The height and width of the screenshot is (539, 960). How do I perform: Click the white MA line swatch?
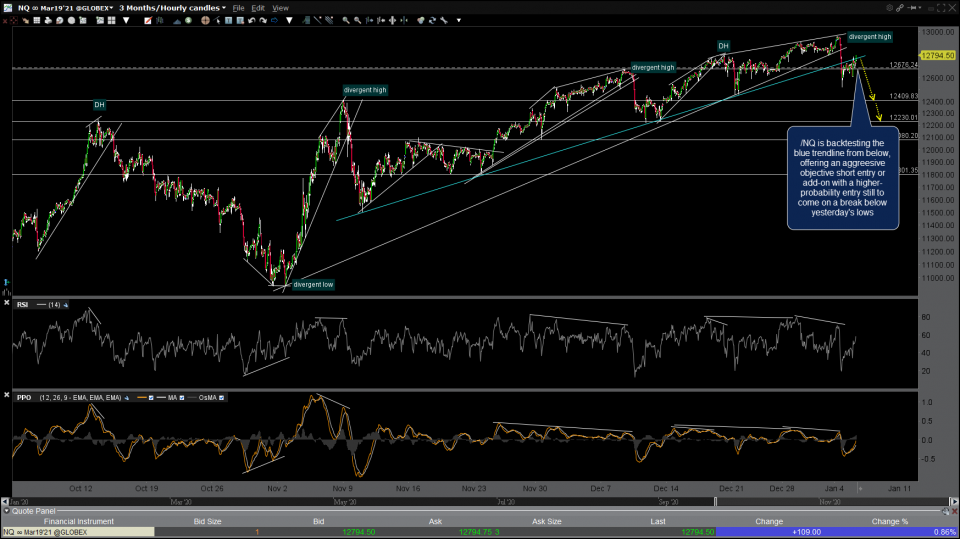162,398
